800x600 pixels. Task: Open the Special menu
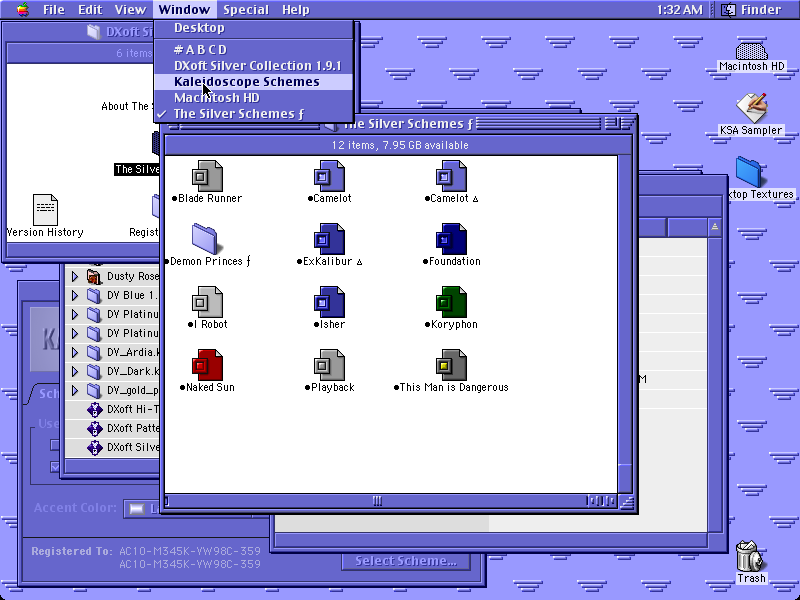(x=245, y=9)
